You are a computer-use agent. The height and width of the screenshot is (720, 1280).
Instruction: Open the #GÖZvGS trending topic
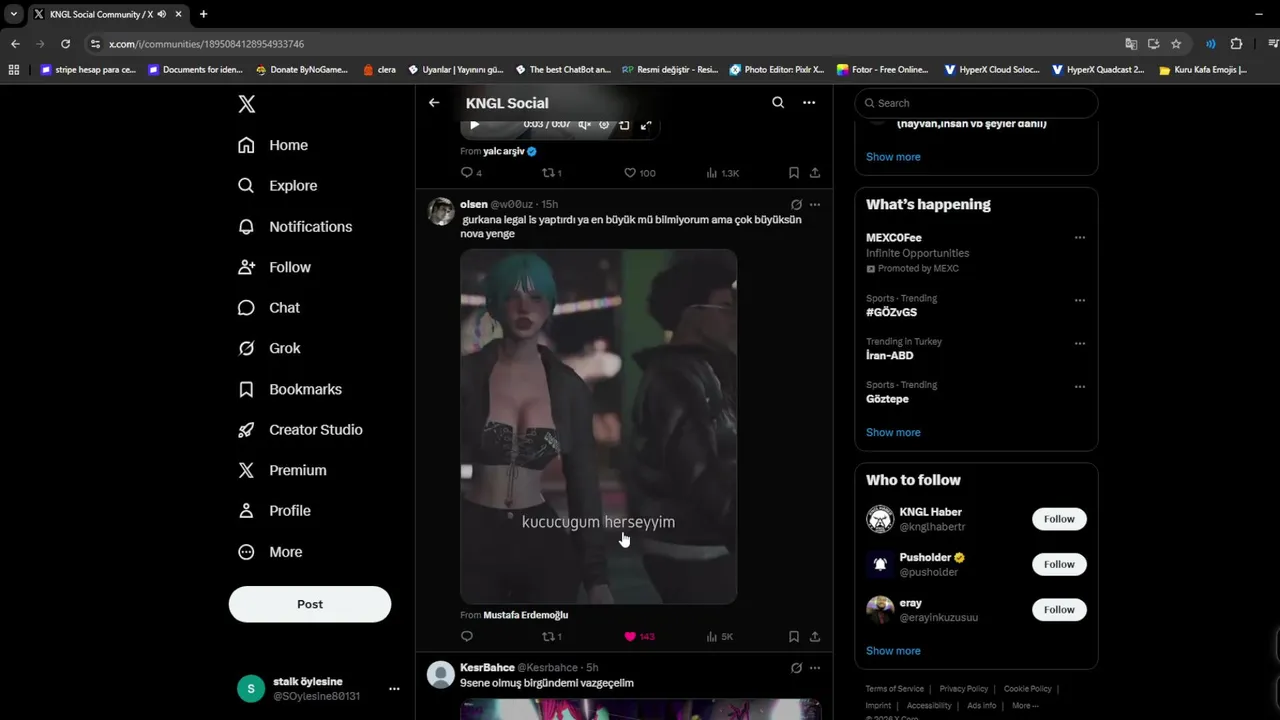click(x=891, y=313)
